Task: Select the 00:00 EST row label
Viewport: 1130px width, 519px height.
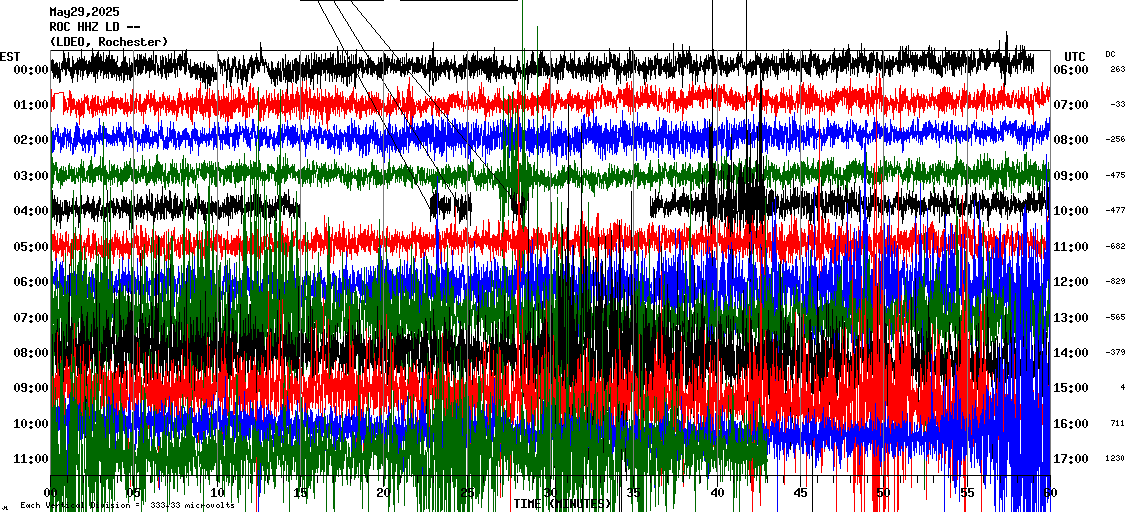Action: 31,70
